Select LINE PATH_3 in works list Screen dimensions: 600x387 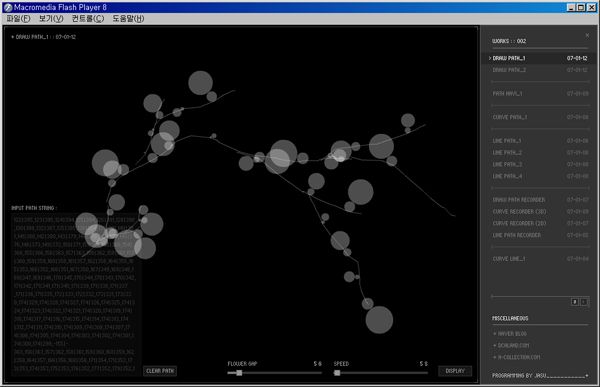(539, 164)
